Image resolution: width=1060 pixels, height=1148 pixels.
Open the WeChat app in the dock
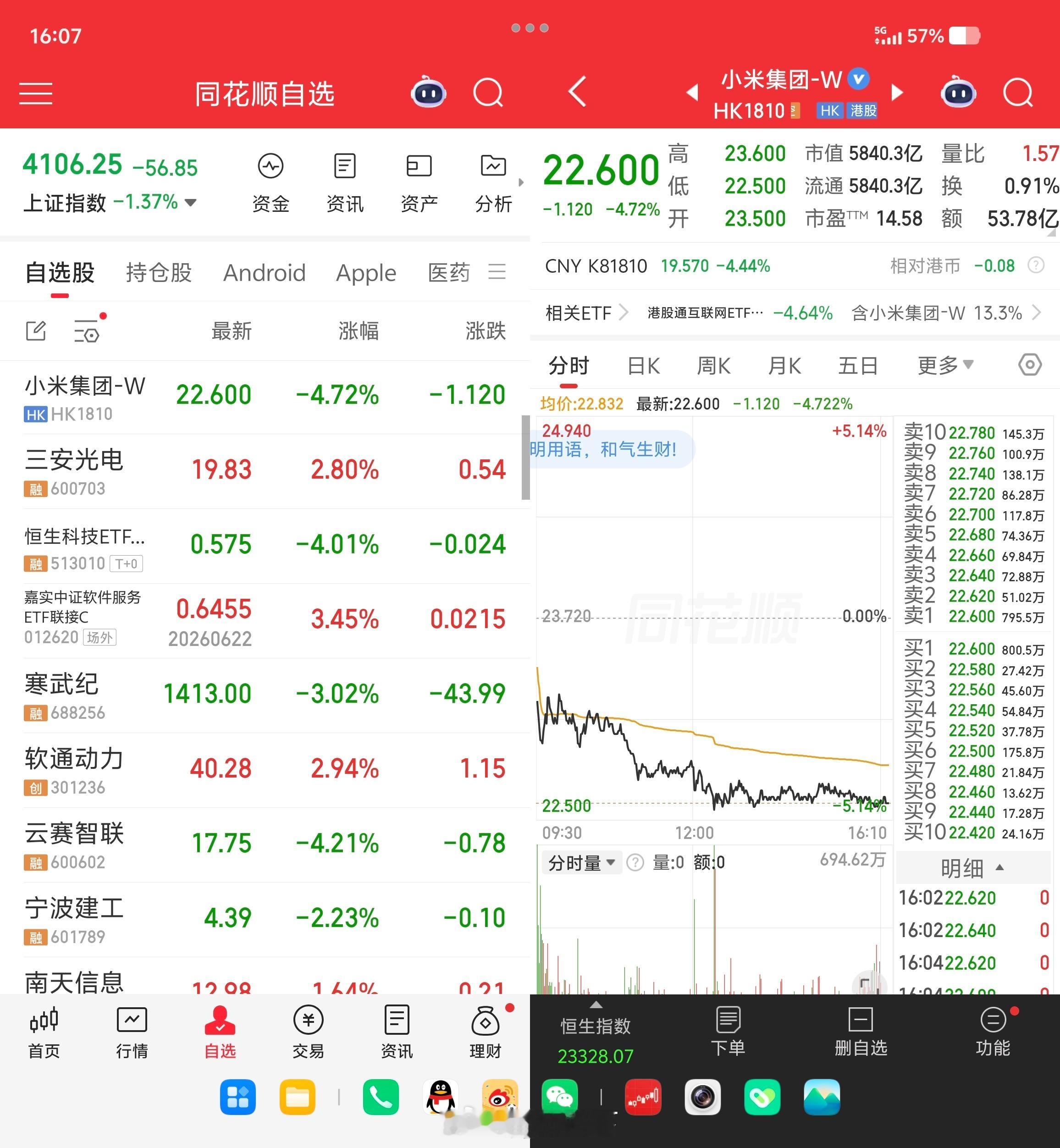point(560,1097)
